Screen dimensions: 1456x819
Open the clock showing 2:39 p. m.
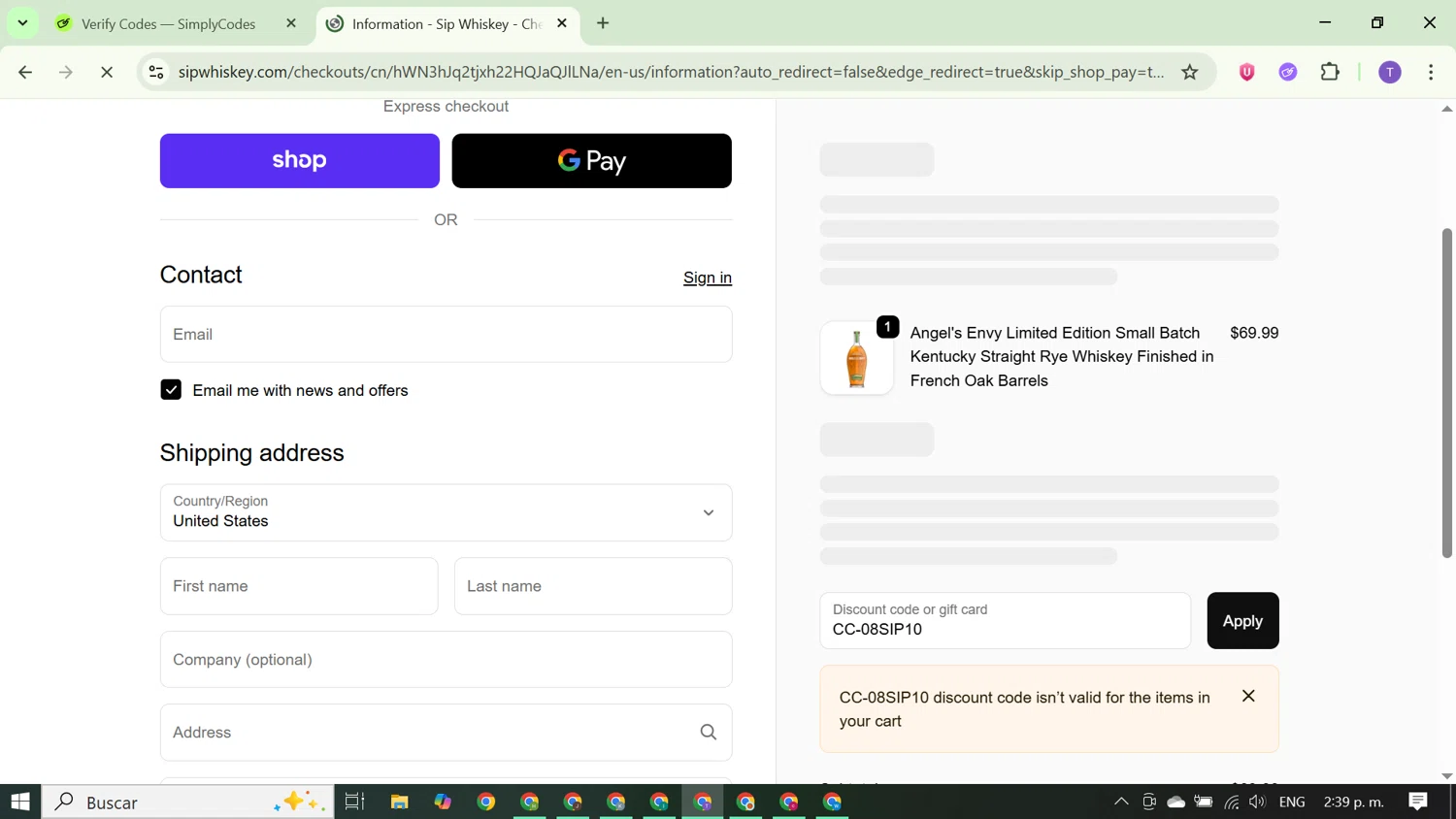1354,802
